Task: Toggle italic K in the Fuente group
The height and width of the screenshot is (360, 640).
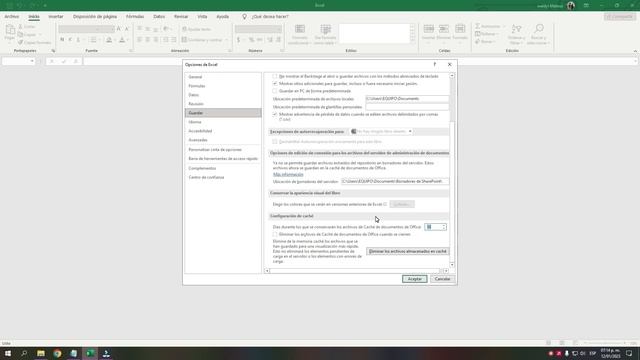Action: pos(70,40)
